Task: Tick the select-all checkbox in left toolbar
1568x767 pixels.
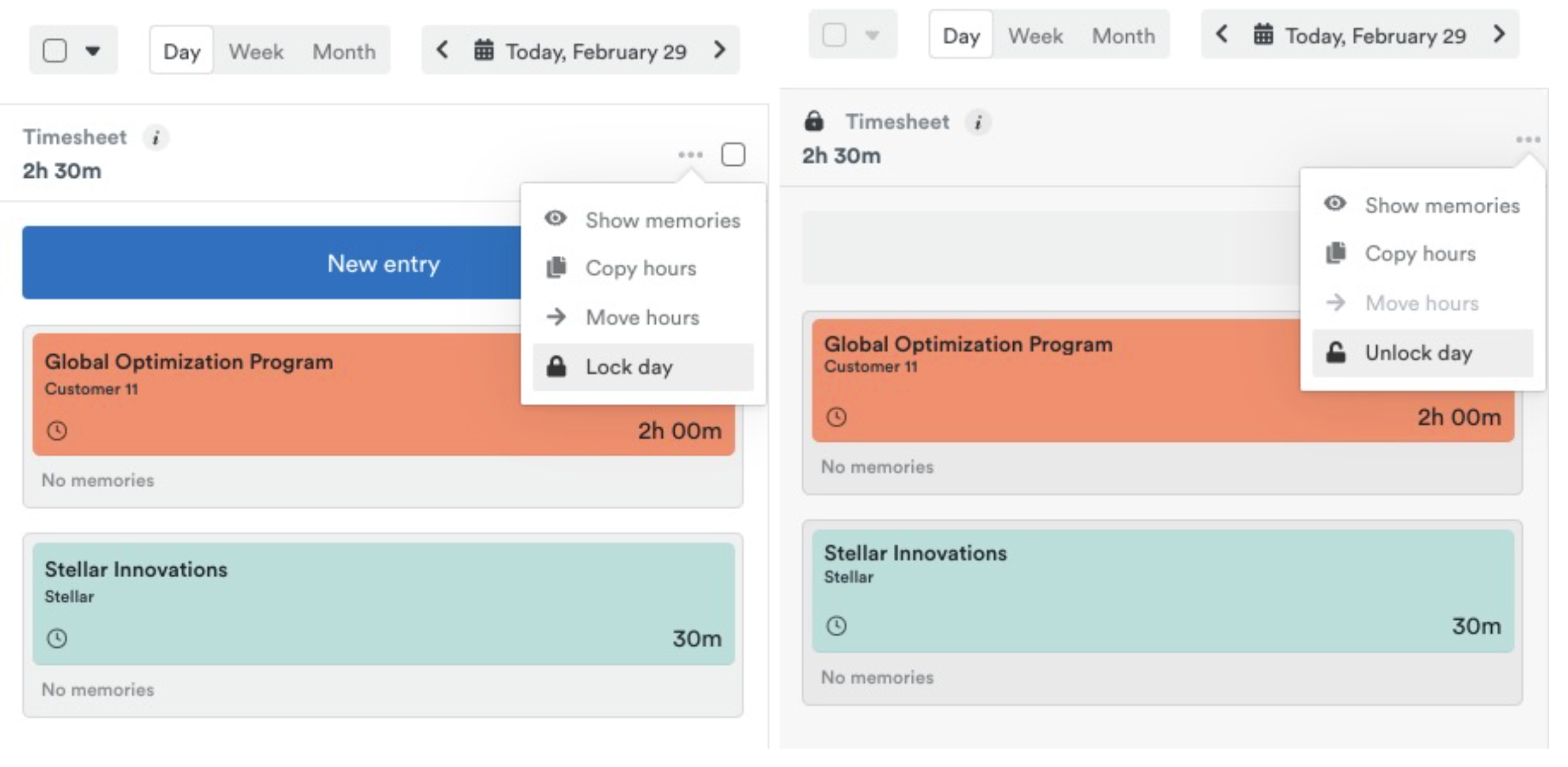Action: (55, 50)
